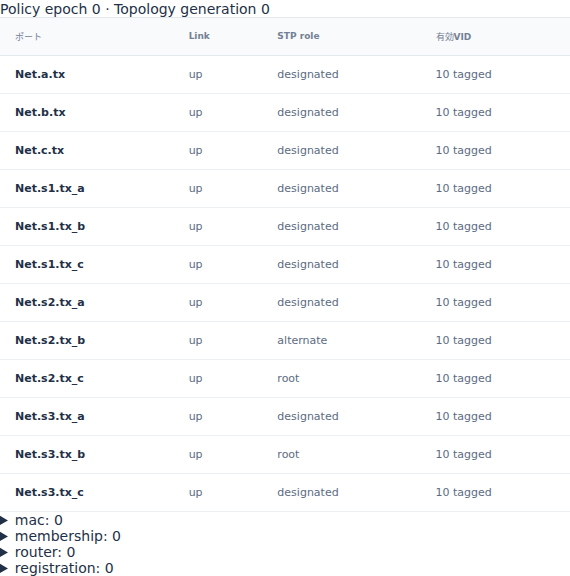Click the ポート column header

click(28, 36)
